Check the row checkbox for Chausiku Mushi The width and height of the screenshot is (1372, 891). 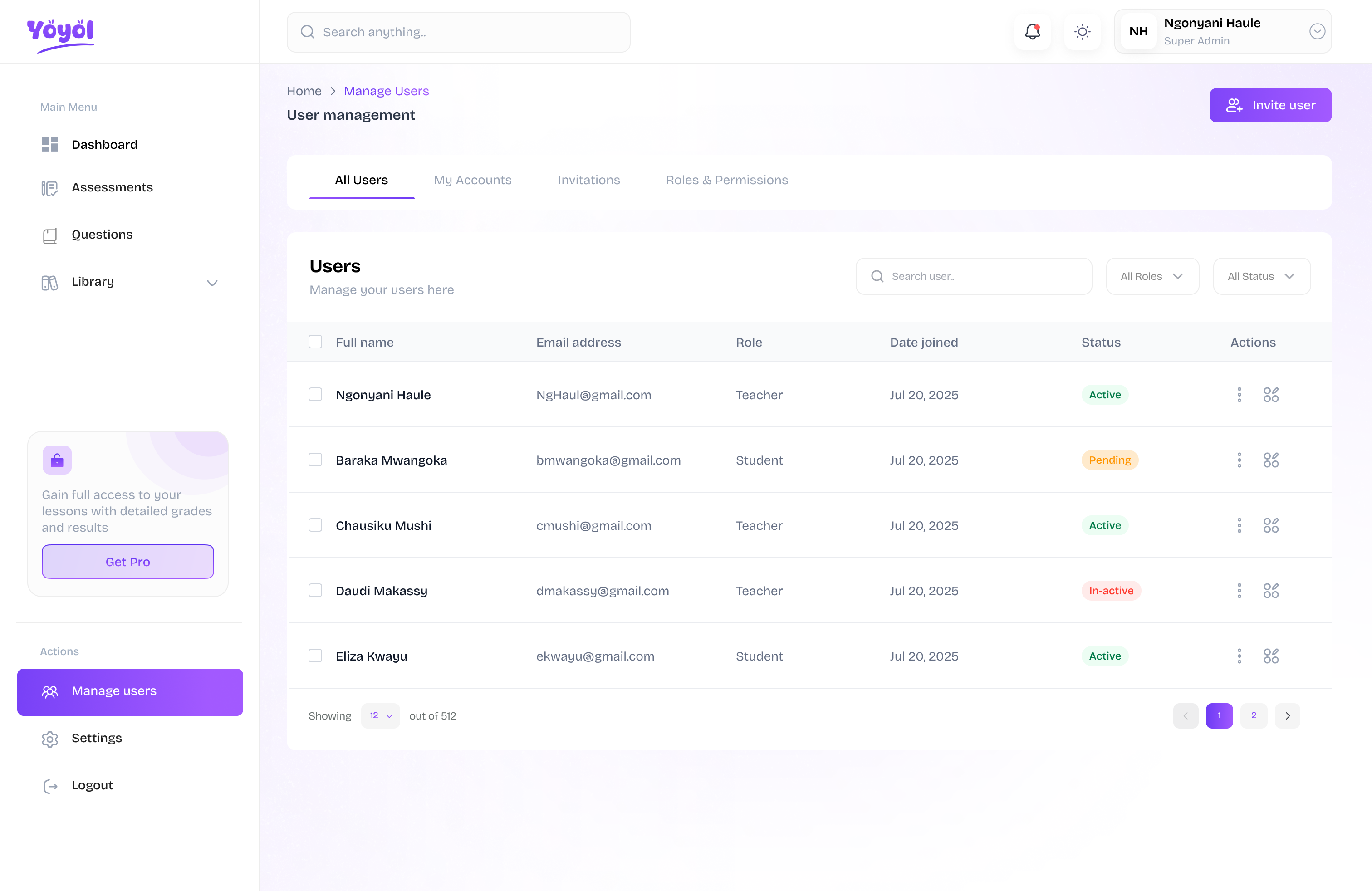tap(315, 525)
